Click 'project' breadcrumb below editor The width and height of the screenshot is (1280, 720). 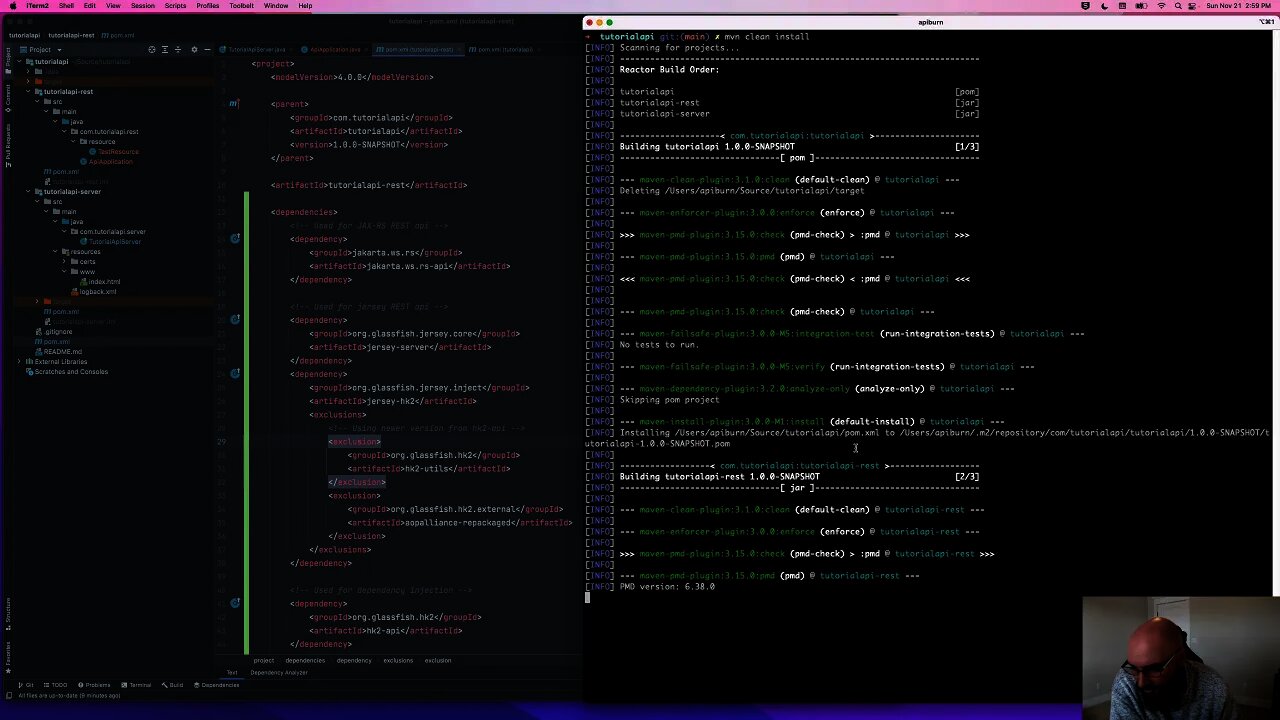(x=264, y=660)
